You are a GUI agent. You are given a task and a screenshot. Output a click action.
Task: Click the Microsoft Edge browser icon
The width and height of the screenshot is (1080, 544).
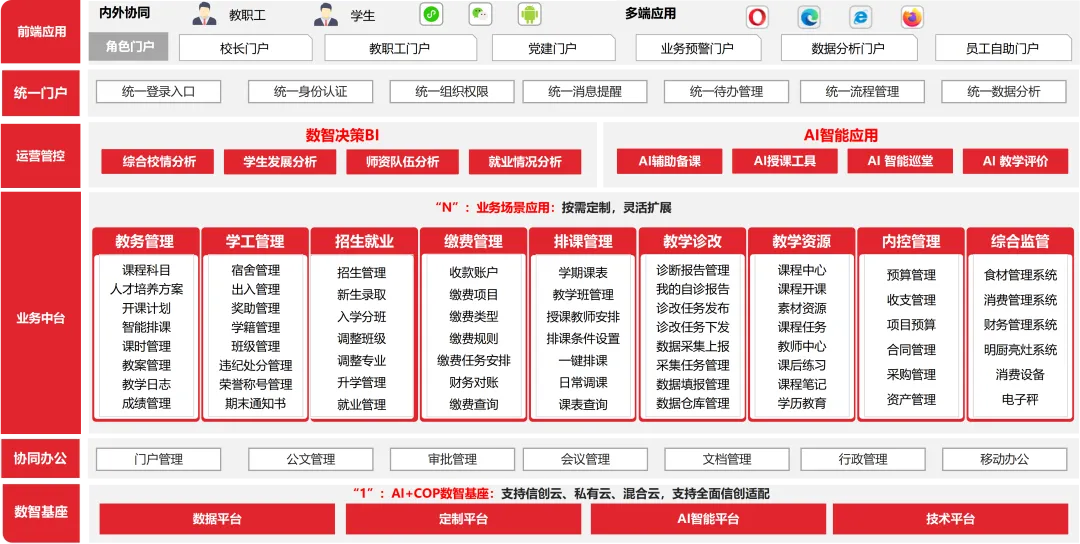(809, 17)
